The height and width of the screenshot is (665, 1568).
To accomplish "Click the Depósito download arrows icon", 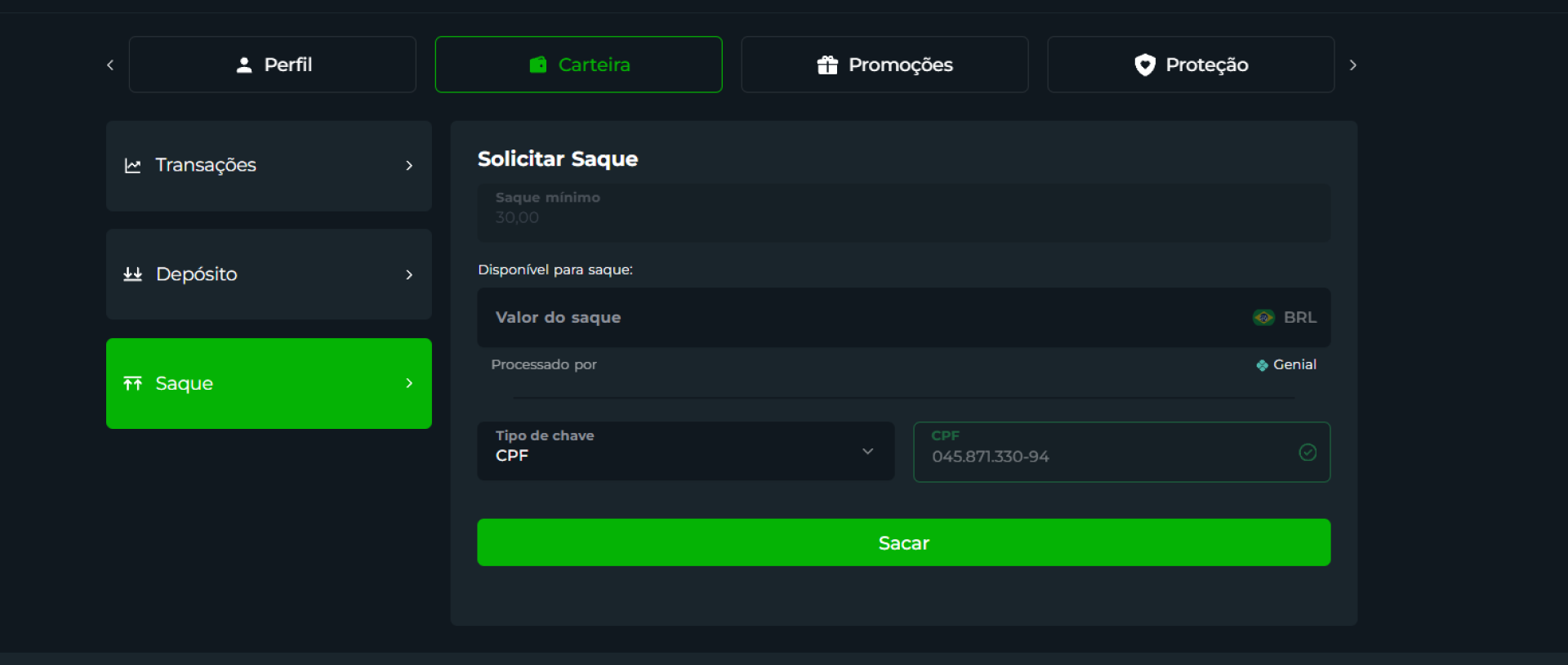I will click(132, 274).
